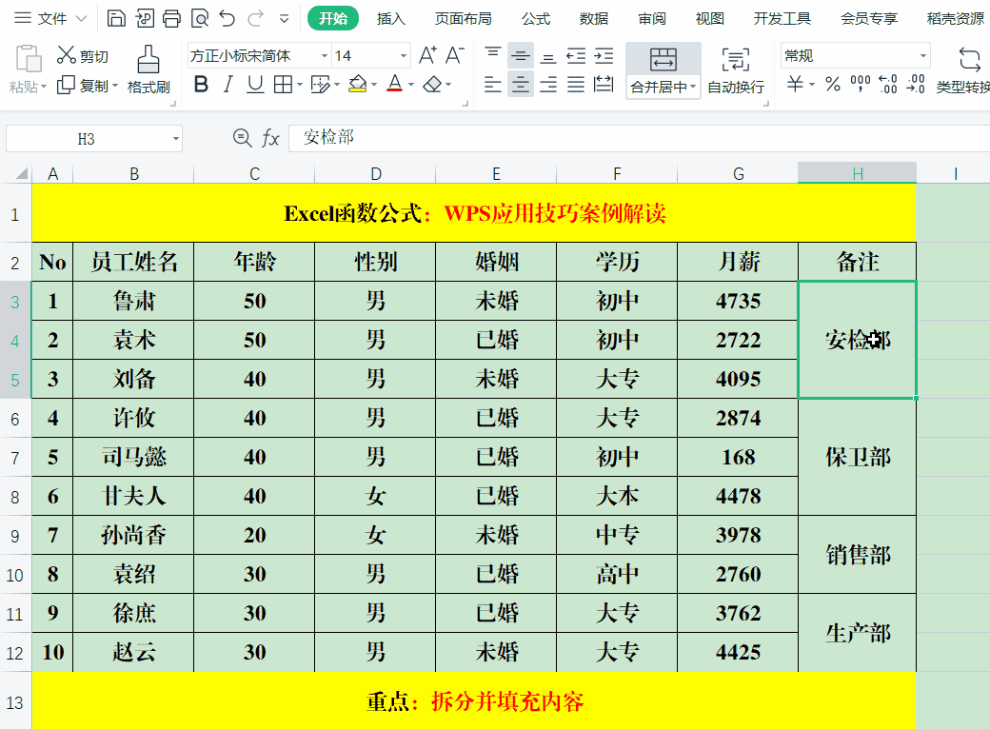This screenshot has height=729, width=990.
Task: Open the 文件 menu
Action: (x=41, y=18)
